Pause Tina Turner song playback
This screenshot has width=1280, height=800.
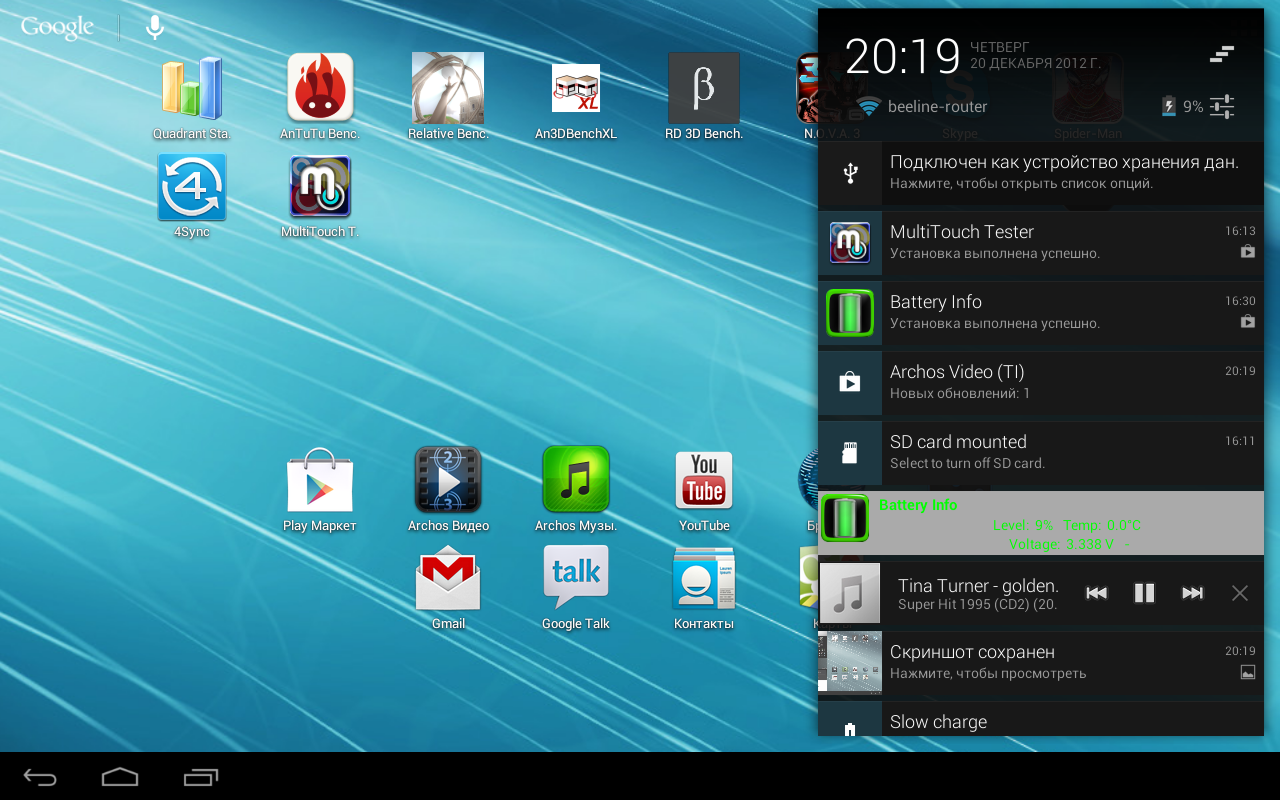(1144, 593)
